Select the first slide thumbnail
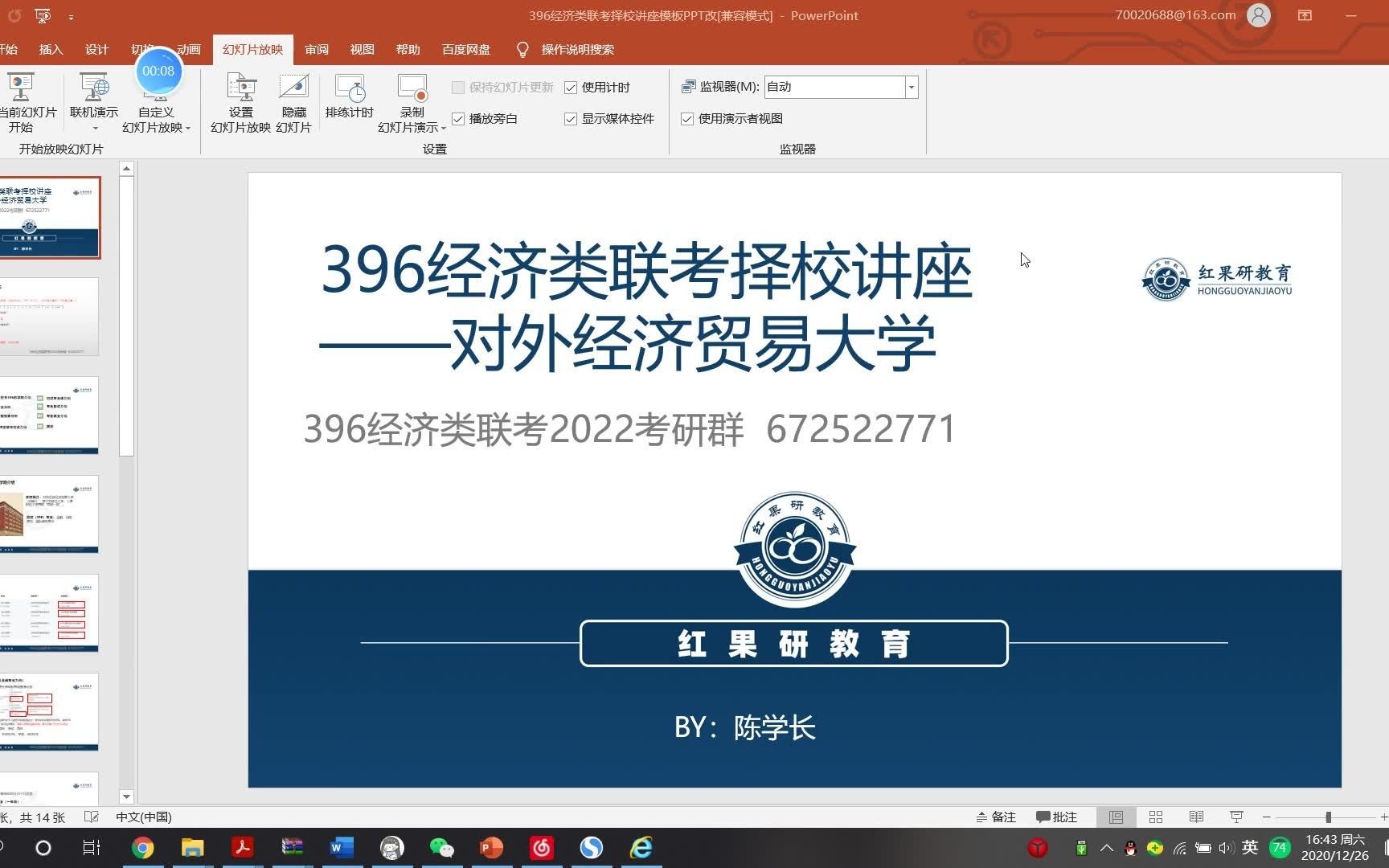Screen dimensions: 1389x868 [50, 218]
